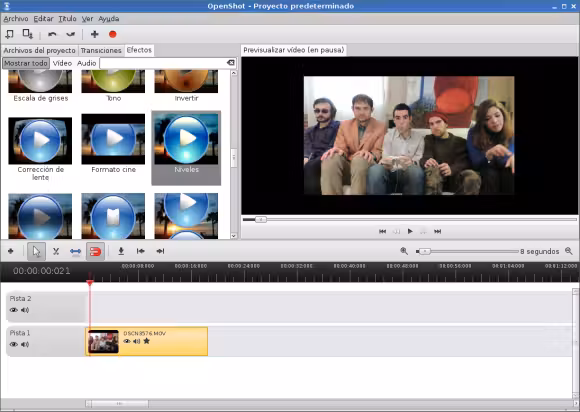Click the timeline zoom slider
Screen dimensions: 580x412
click(467, 251)
